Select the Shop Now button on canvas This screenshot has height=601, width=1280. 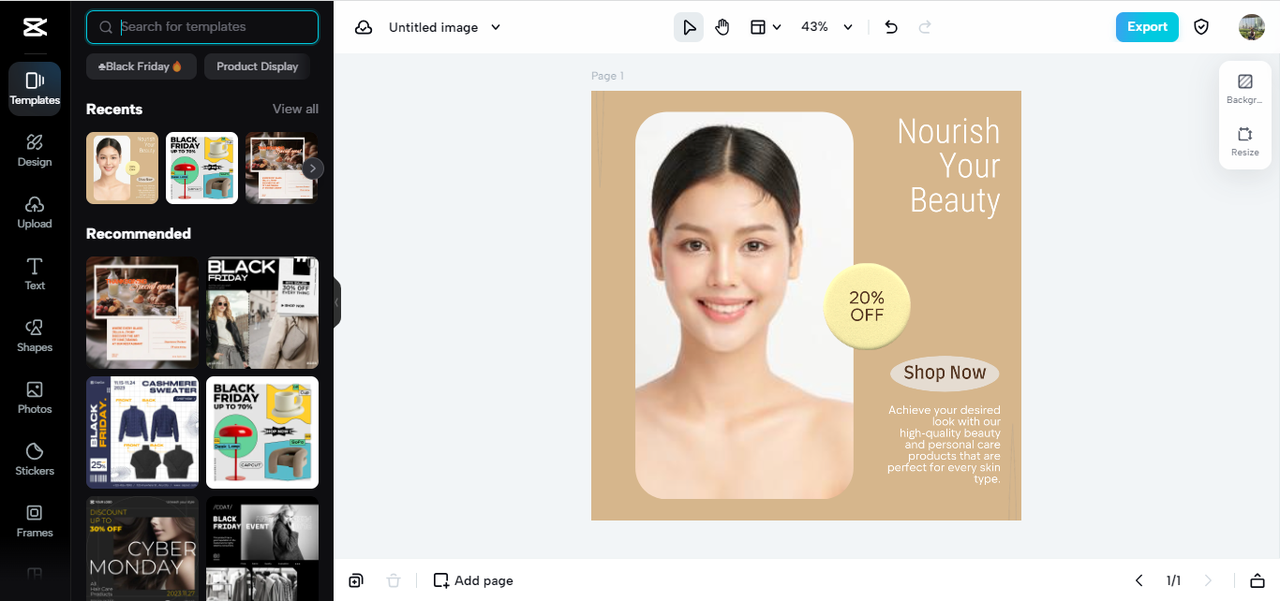pos(945,373)
